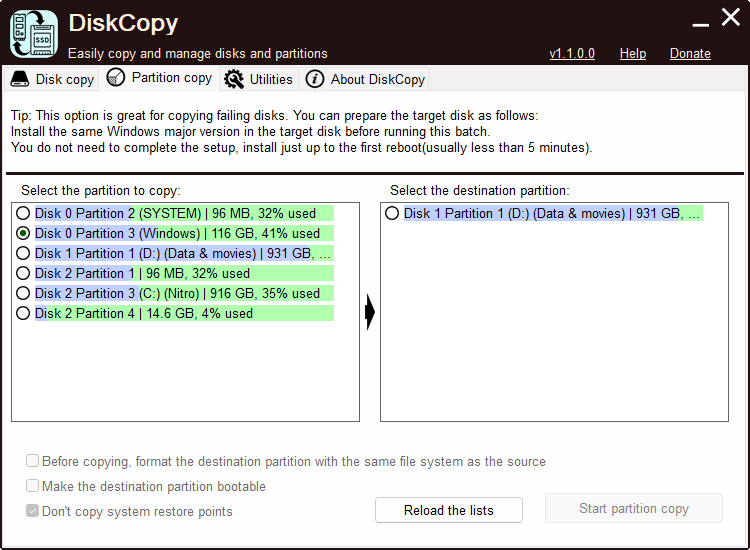Minimize the DiskCopy window

pos(701,25)
